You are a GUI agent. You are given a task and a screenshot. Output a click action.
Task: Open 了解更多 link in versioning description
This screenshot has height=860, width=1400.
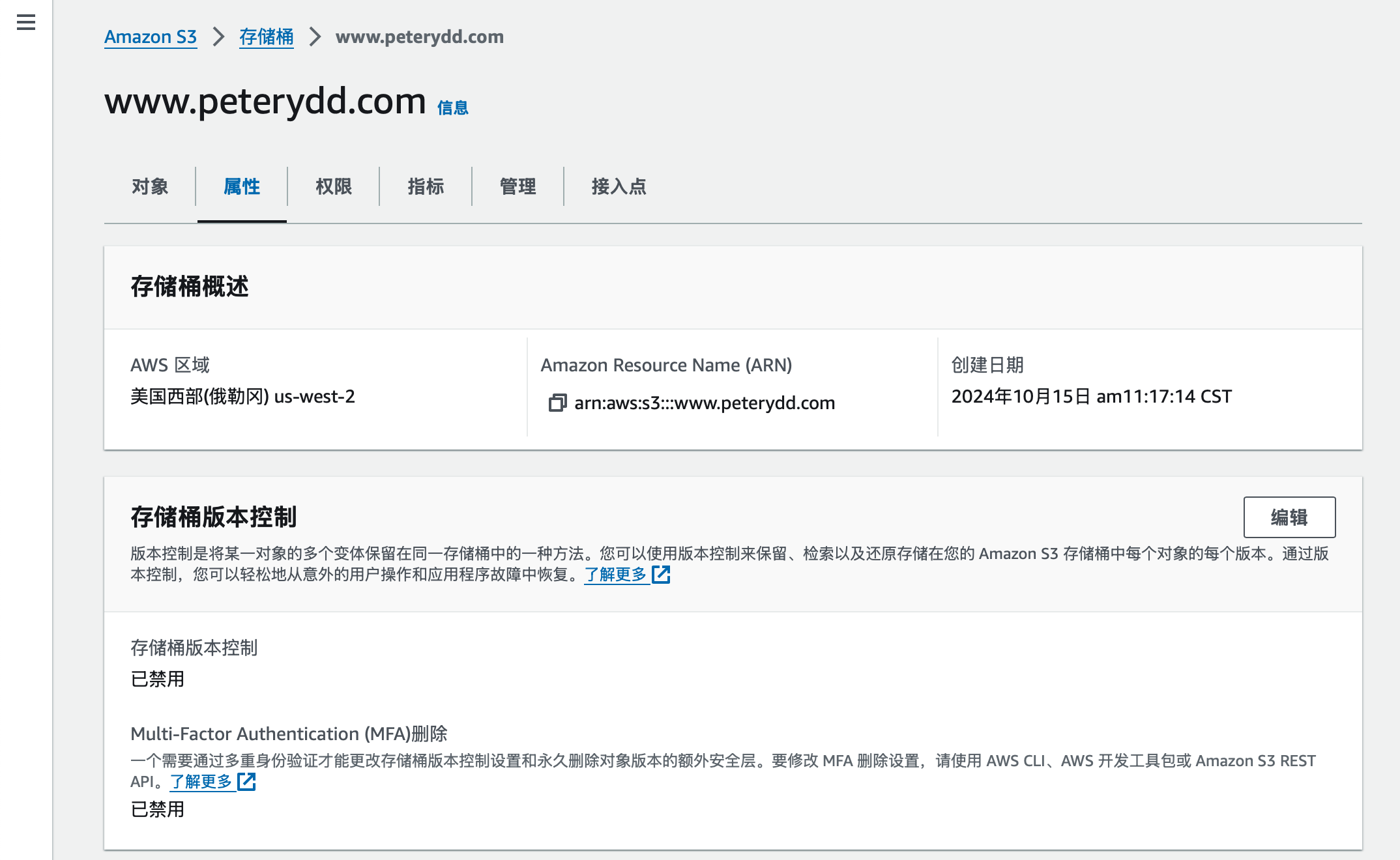coord(615,574)
